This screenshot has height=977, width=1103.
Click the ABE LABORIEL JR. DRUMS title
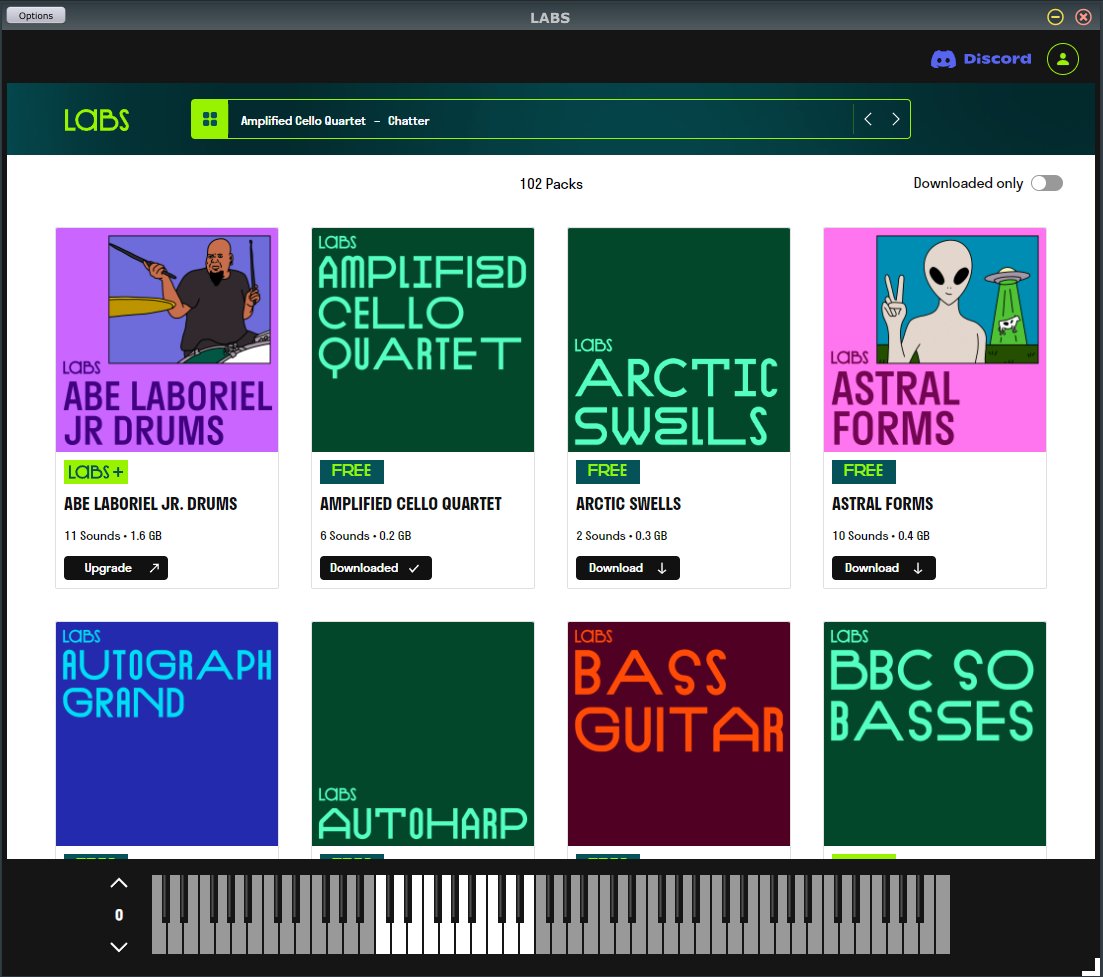151,504
